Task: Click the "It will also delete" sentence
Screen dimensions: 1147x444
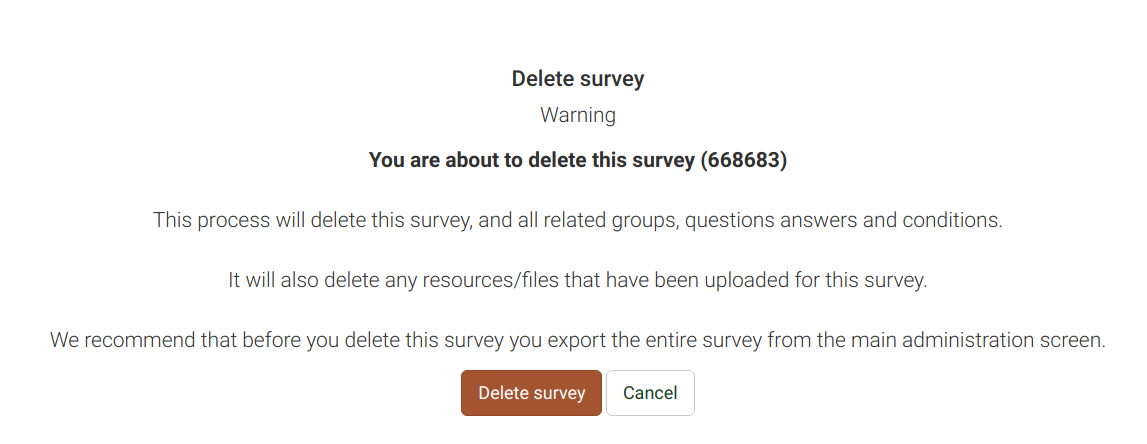Action: [577, 280]
